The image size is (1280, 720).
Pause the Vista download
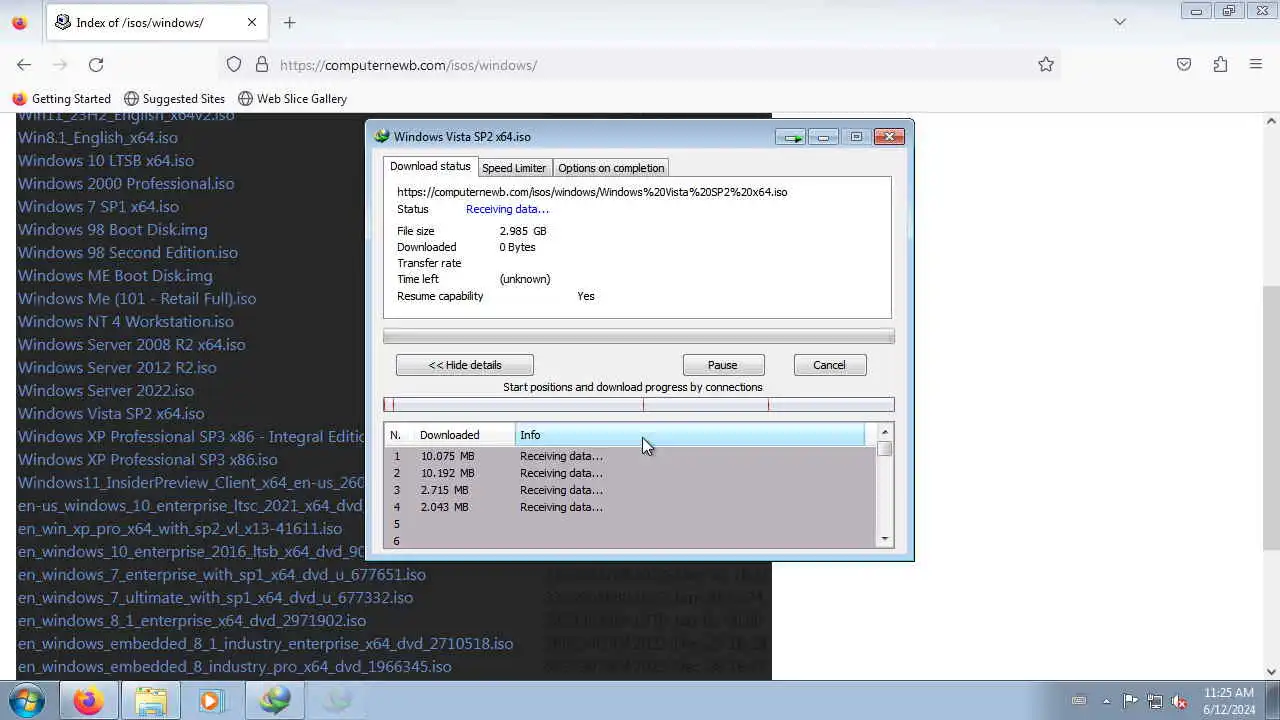(723, 365)
